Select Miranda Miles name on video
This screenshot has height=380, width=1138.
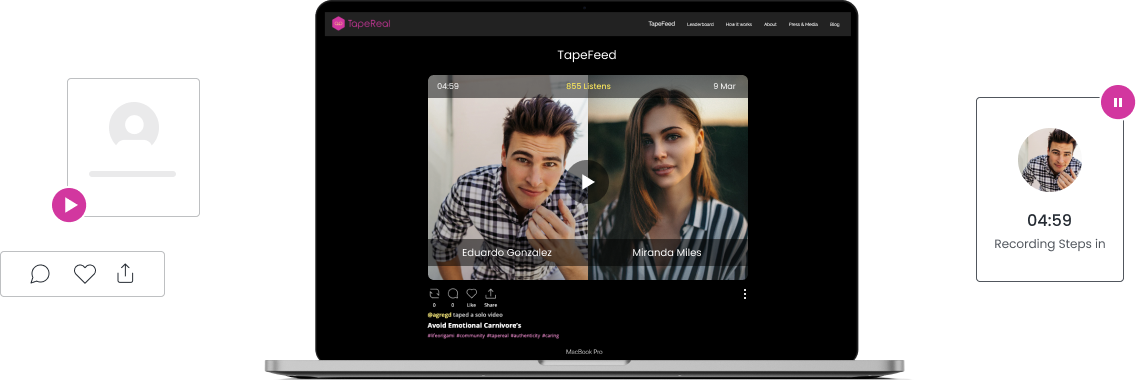(x=667, y=253)
